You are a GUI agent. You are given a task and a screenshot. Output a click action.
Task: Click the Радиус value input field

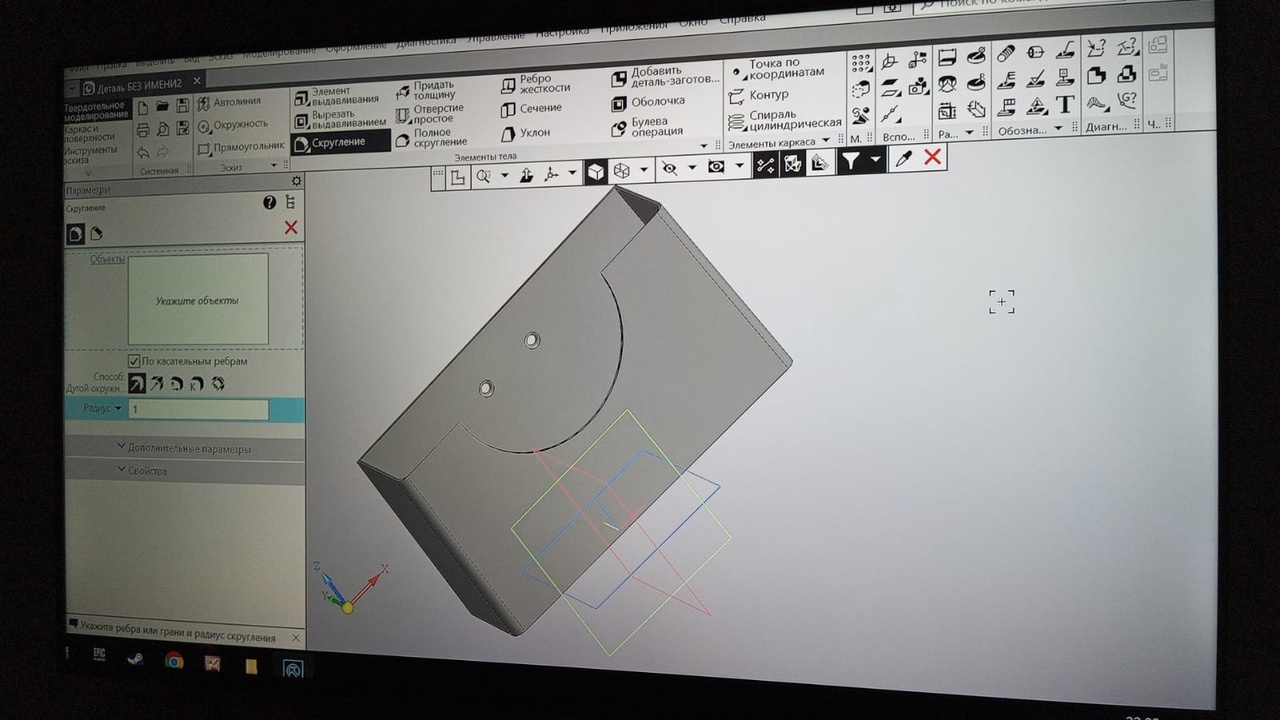198,409
